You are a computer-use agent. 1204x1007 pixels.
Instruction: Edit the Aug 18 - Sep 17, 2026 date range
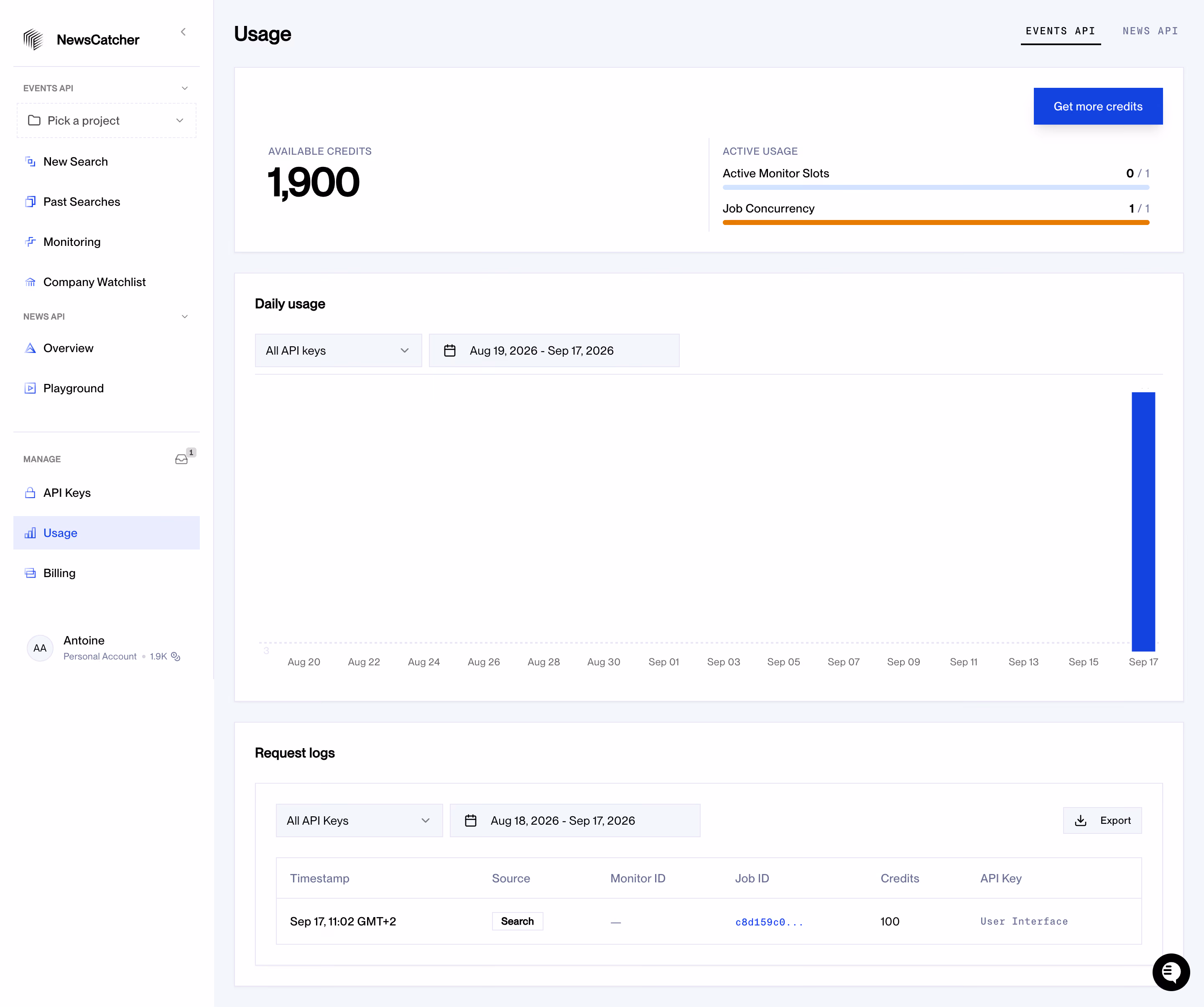pos(575,820)
